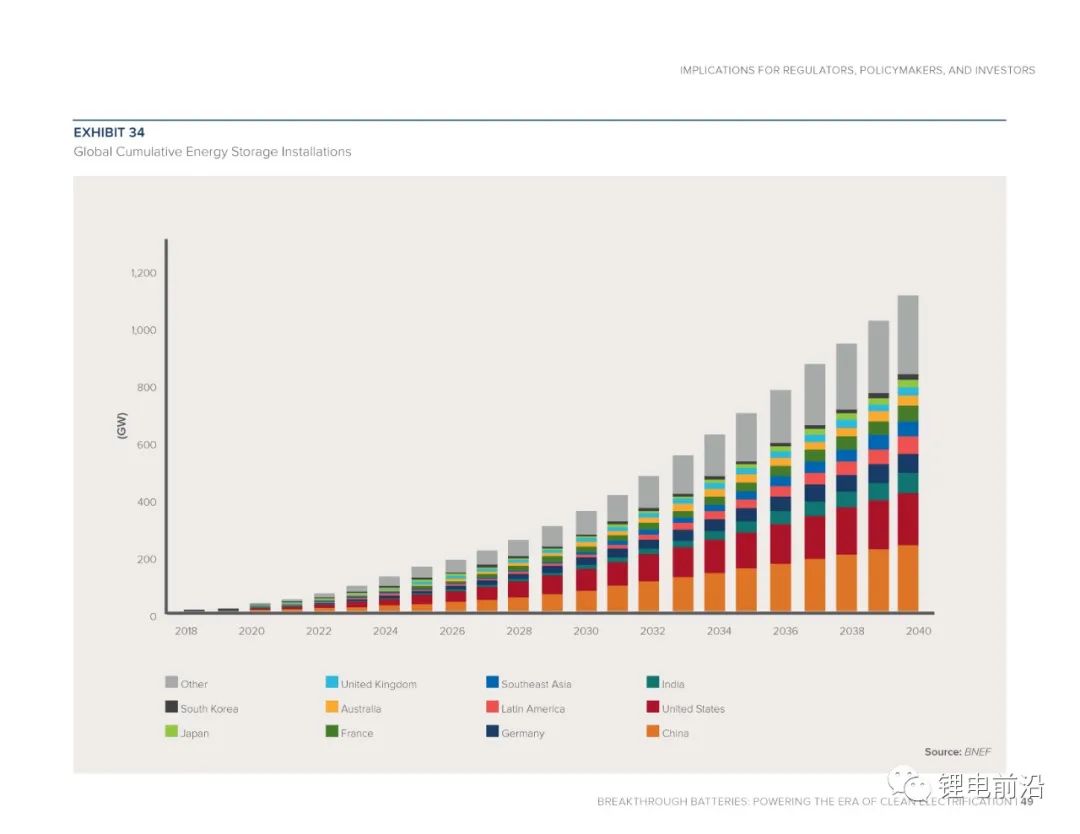Click the EXHIBIT 34 heading
This screenshot has width=1080, height=834.
coord(109,132)
